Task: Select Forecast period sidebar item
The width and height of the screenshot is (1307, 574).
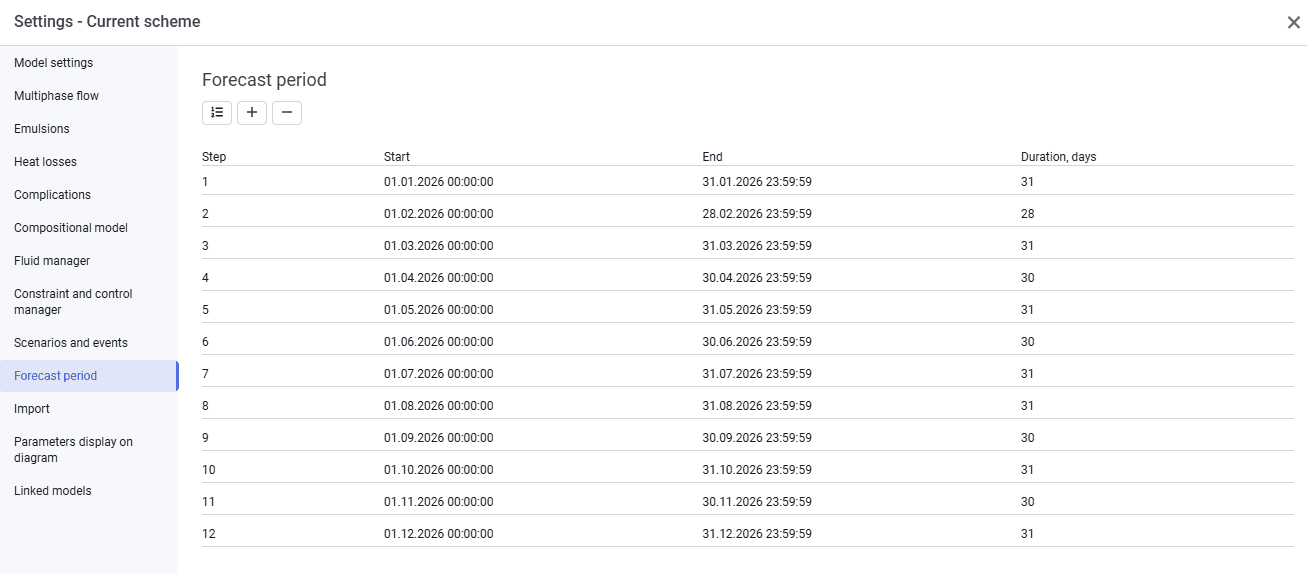Action: click(88, 376)
